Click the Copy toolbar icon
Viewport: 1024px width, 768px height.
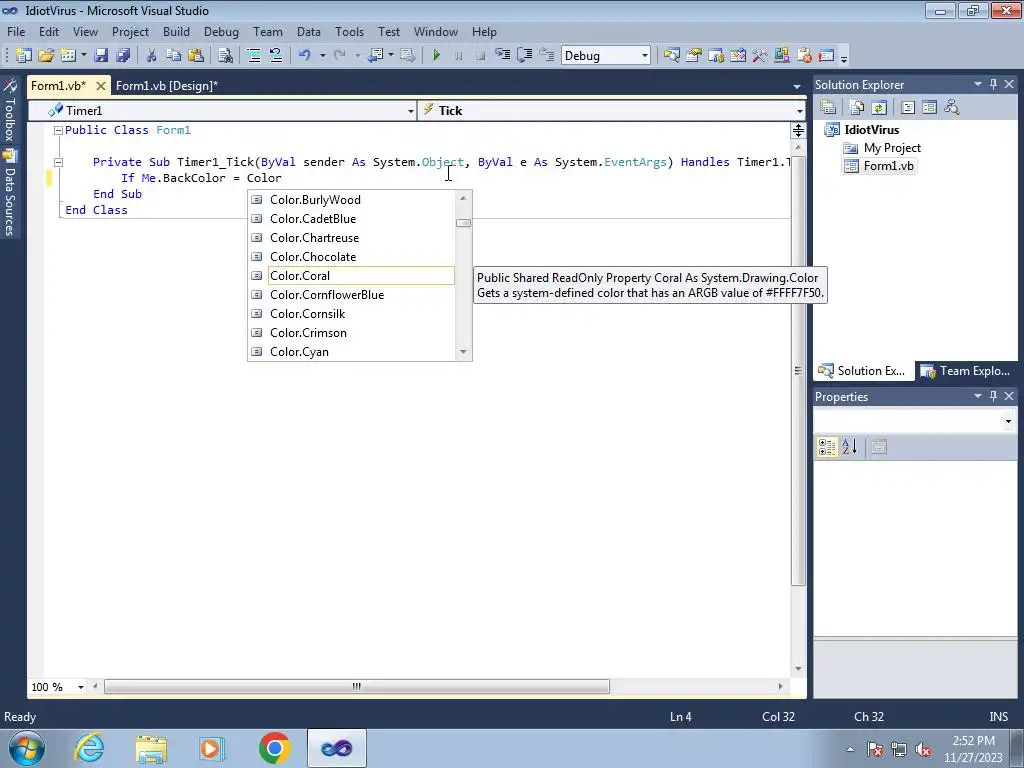tap(173, 56)
